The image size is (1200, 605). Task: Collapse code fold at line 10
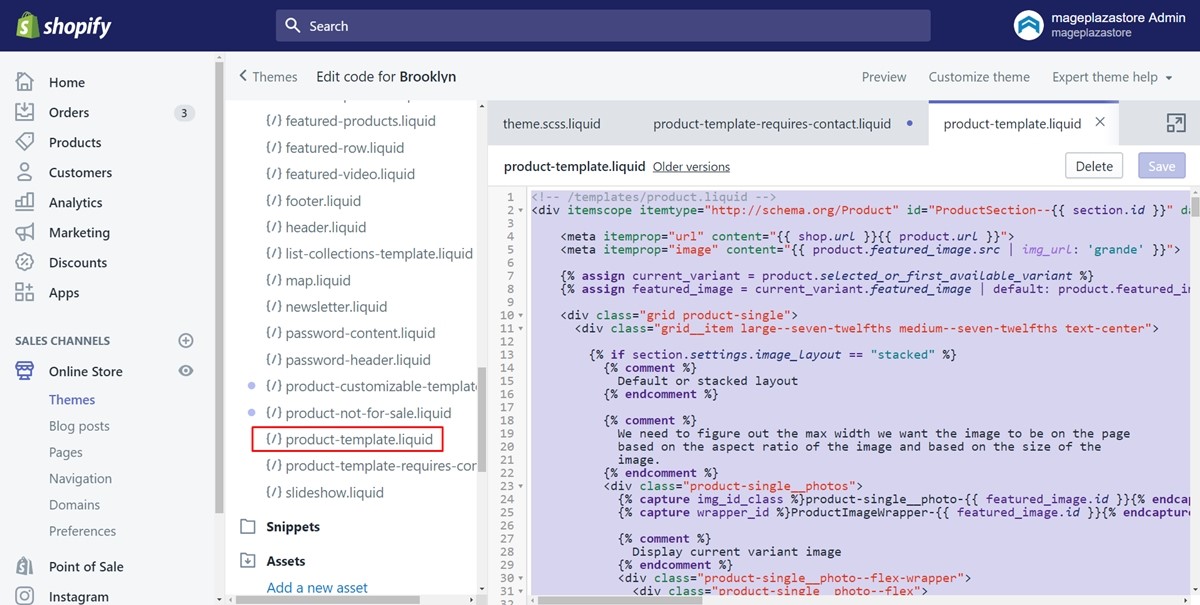(x=521, y=316)
